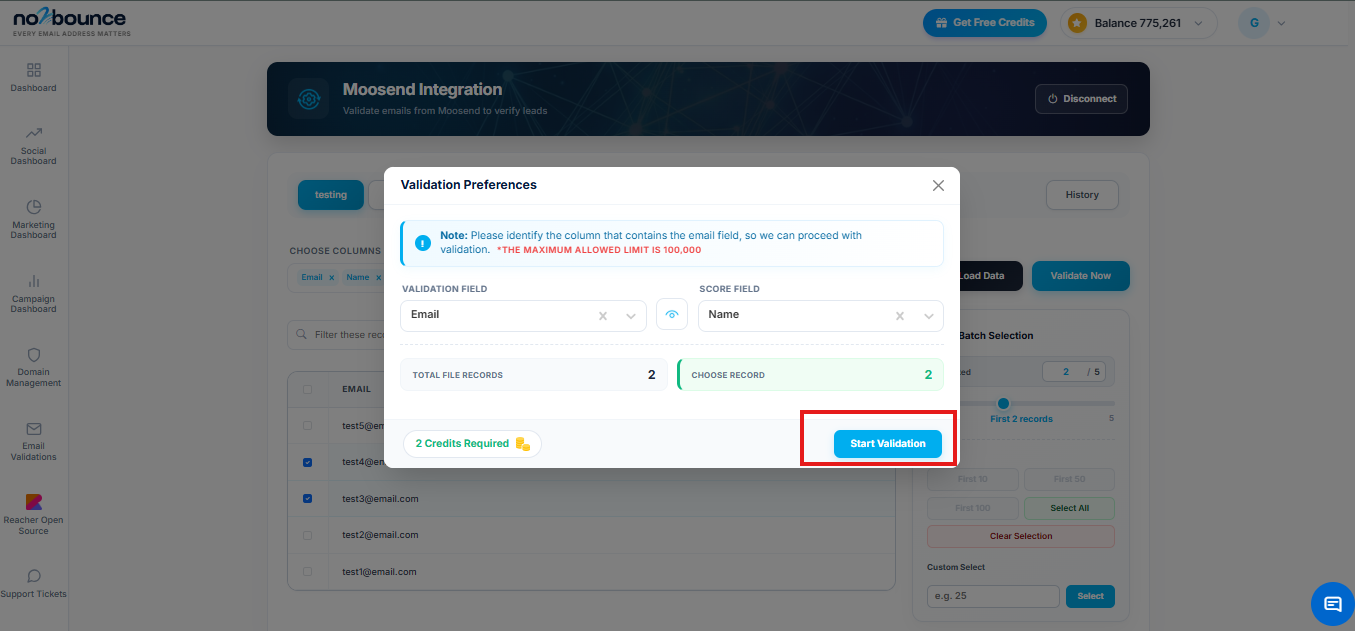Go to Marketing Dashboard sidebar item
Image resolution: width=1355 pixels, height=631 pixels.
coord(34,219)
